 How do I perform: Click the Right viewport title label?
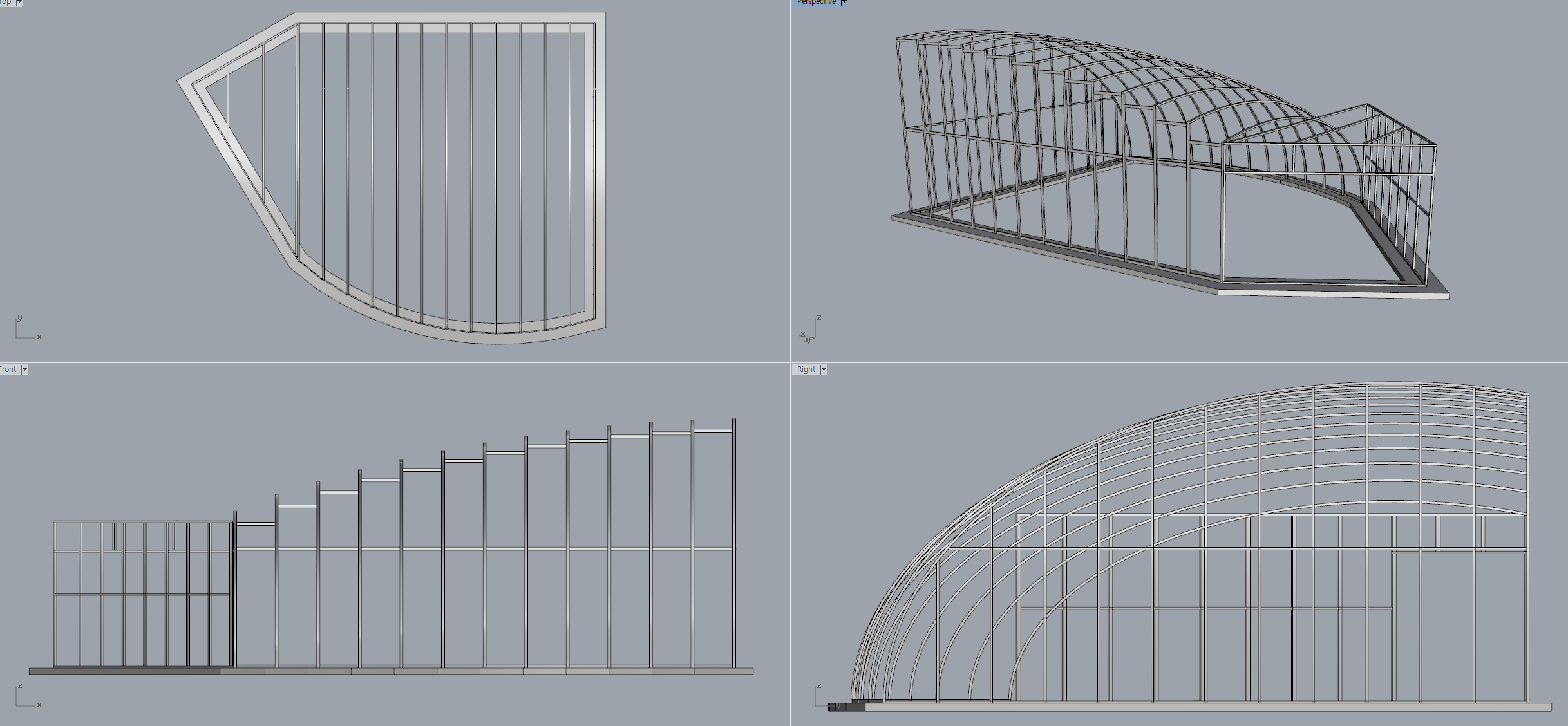point(806,369)
